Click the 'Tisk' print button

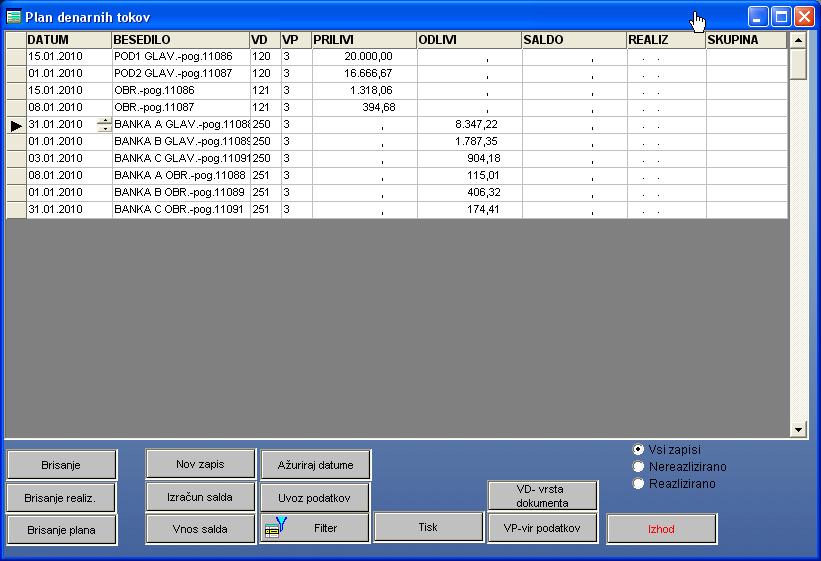pyautogui.click(x=428, y=527)
